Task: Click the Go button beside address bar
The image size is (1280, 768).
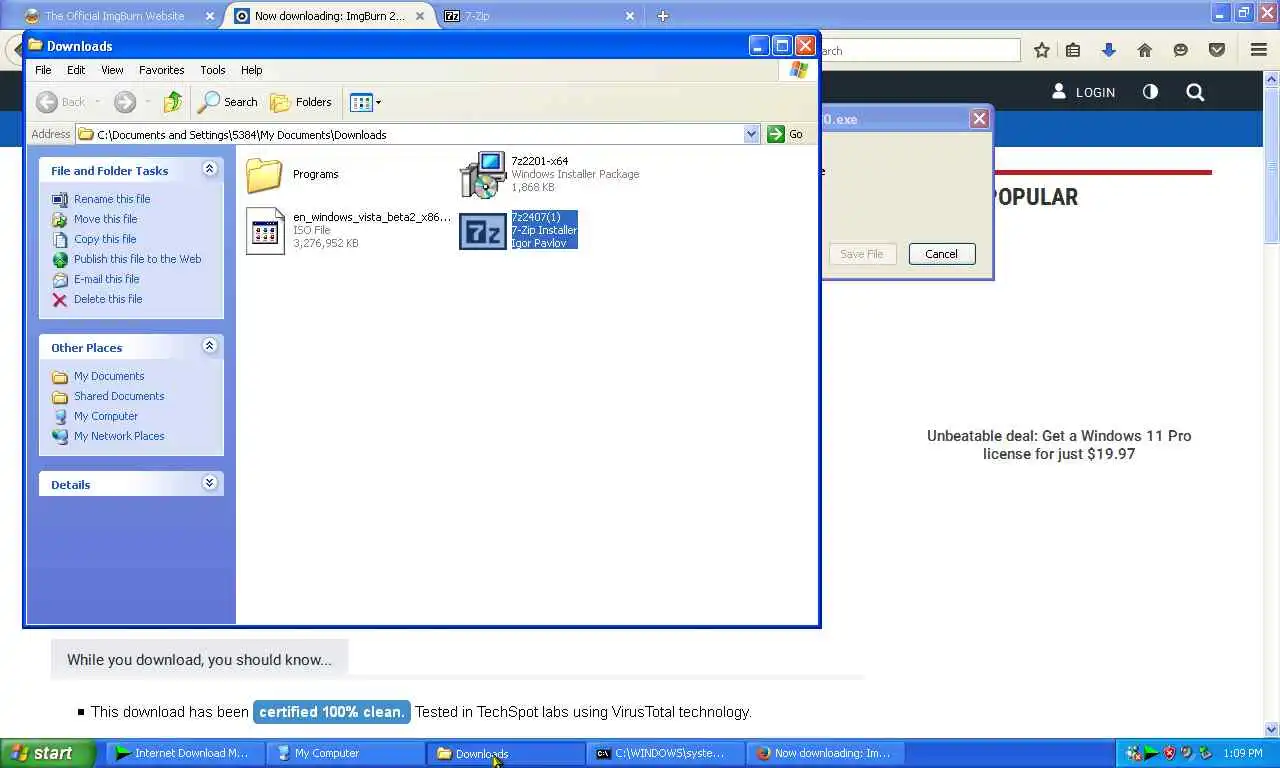Action: (x=786, y=134)
